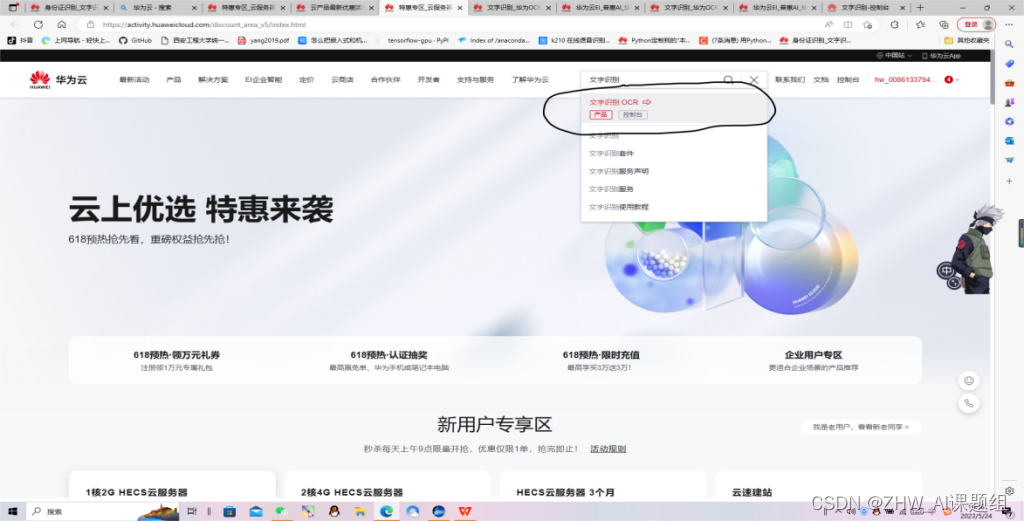
Task: Clear the site search with the X icon
Action: 754,80
